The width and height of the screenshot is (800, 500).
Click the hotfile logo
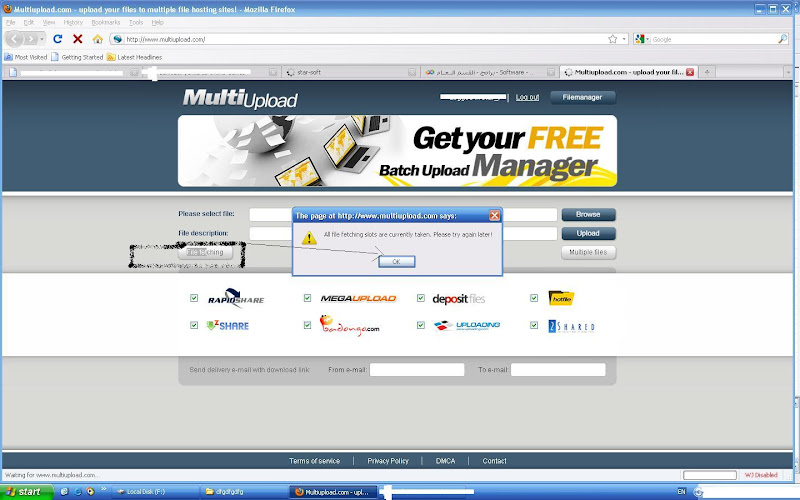pos(561,298)
